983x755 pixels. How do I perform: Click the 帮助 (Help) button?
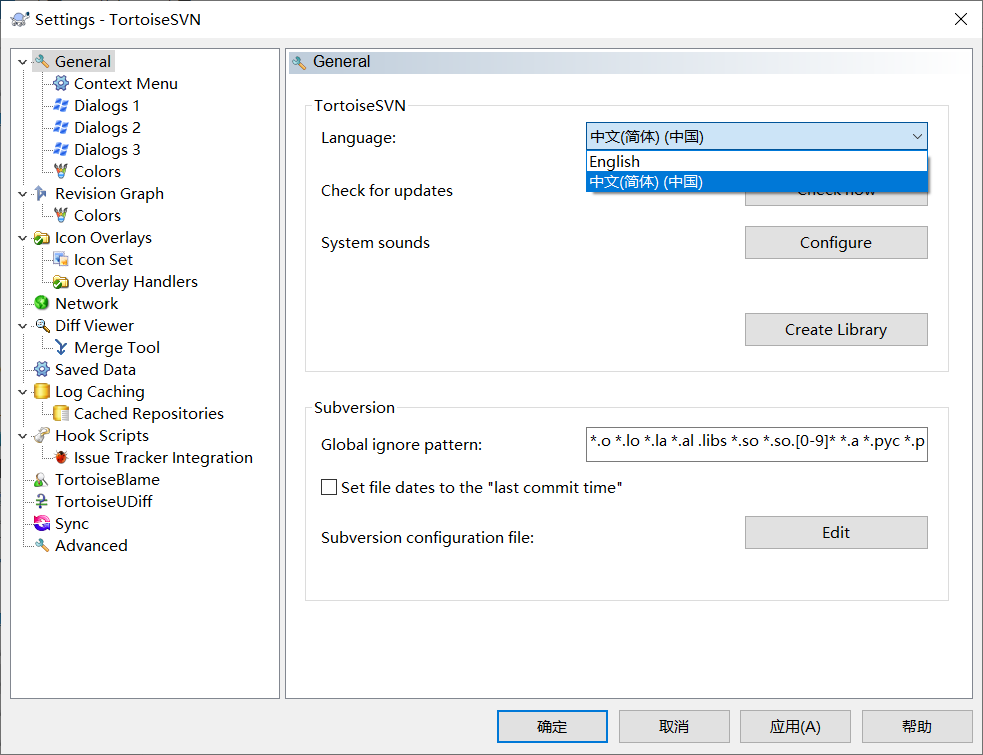coord(917,726)
